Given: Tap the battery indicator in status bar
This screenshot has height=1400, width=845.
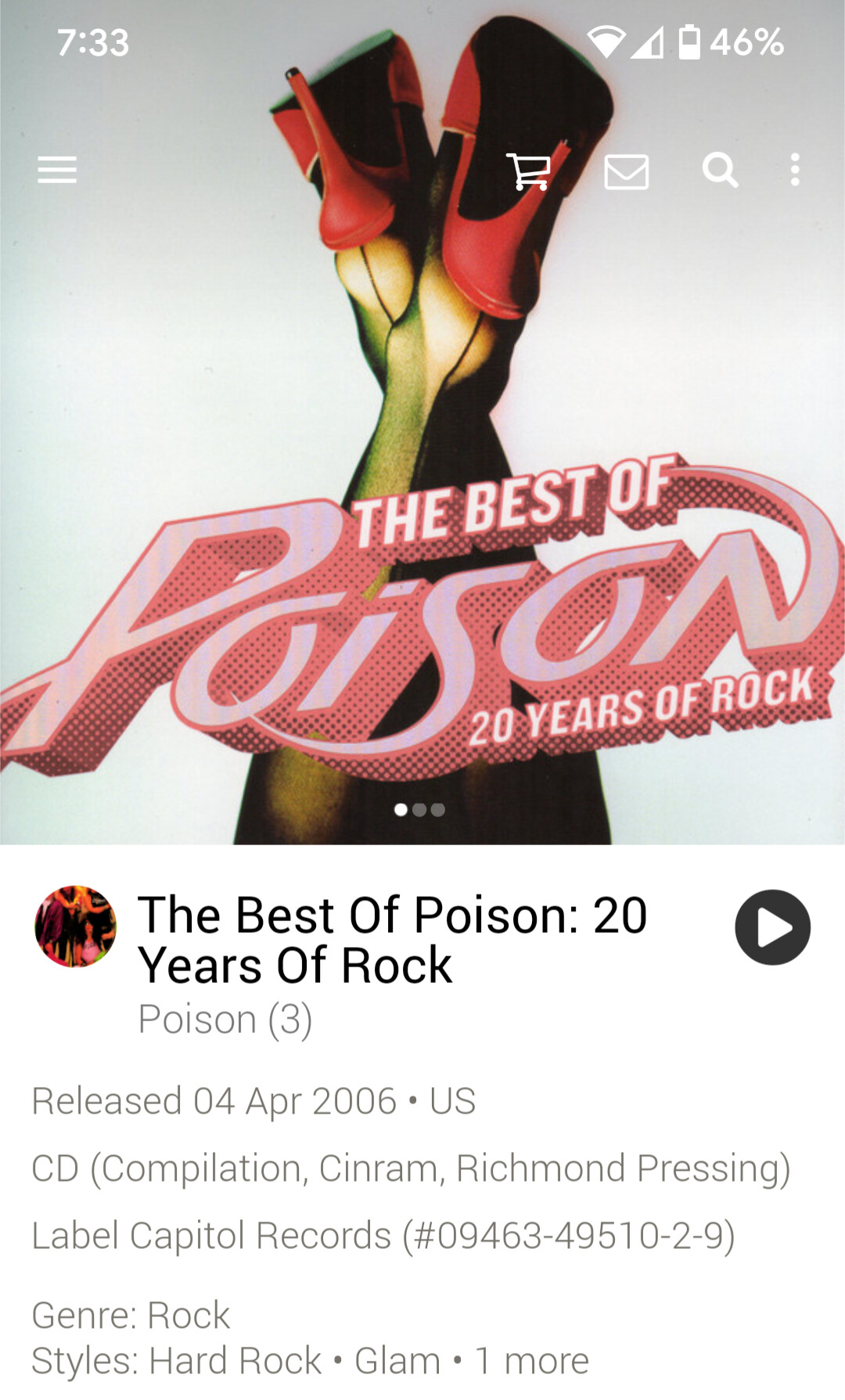Looking at the screenshot, I should (x=689, y=42).
